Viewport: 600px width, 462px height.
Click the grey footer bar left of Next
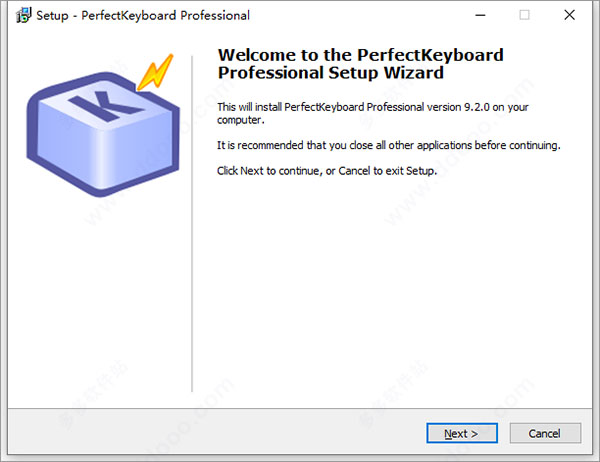tap(214, 433)
